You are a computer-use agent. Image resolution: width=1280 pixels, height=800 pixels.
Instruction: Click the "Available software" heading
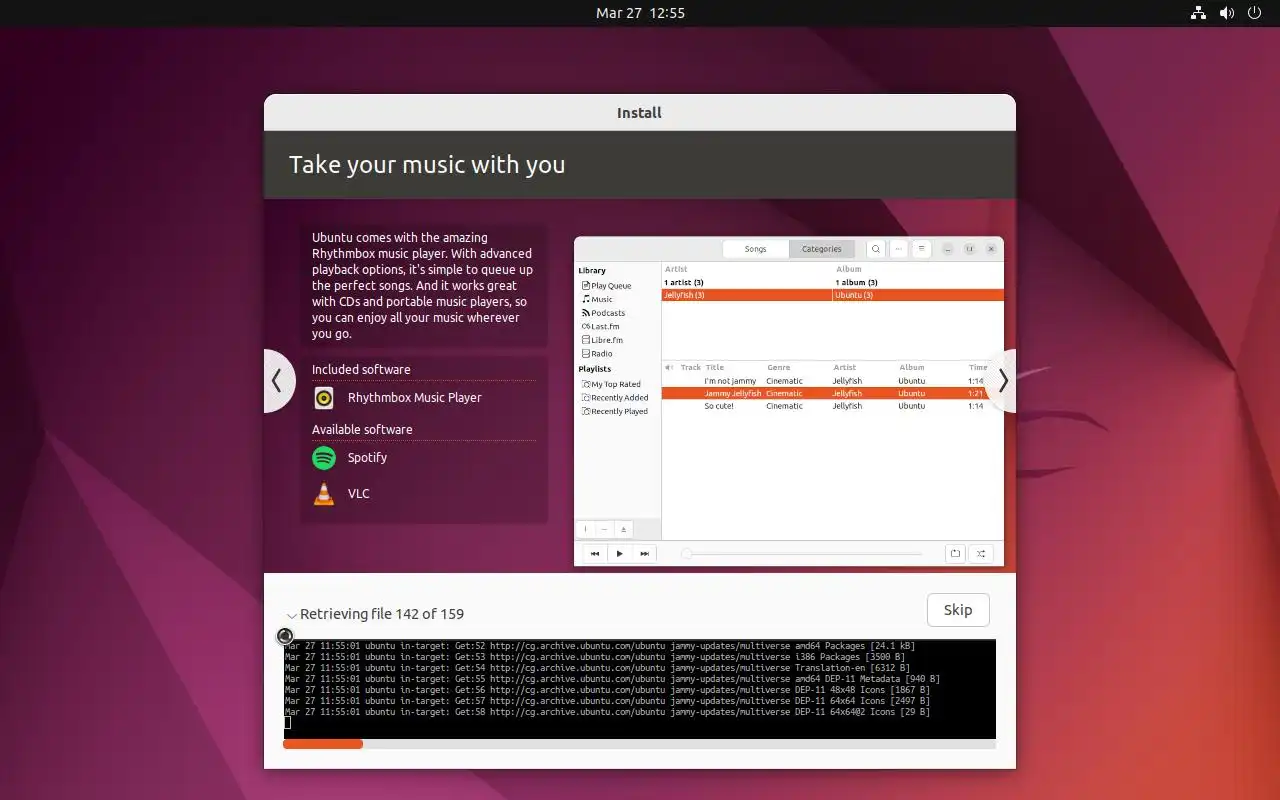362,430
